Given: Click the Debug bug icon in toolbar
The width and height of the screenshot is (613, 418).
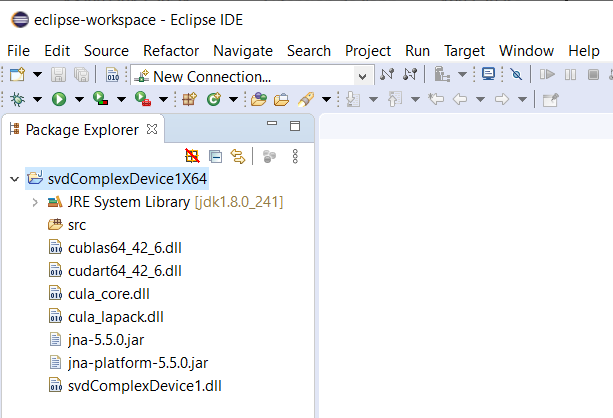Looking at the screenshot, I should pyautogui.click(x=17, y=99).
